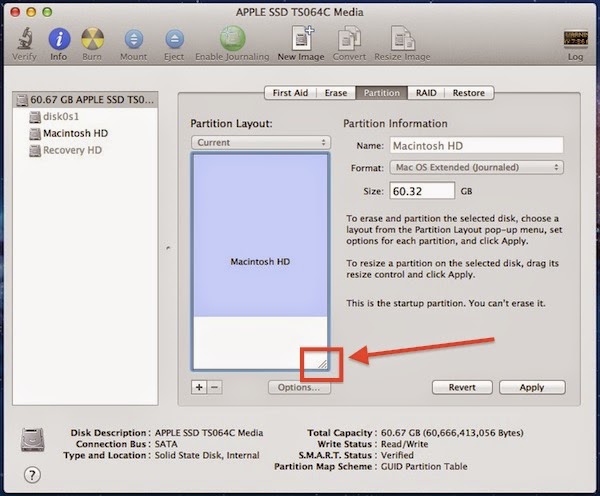This screenshot has height=496, width=600.
Task: Click 'Solid State Disk, Internal' text
Action: [x=207, y=455]
